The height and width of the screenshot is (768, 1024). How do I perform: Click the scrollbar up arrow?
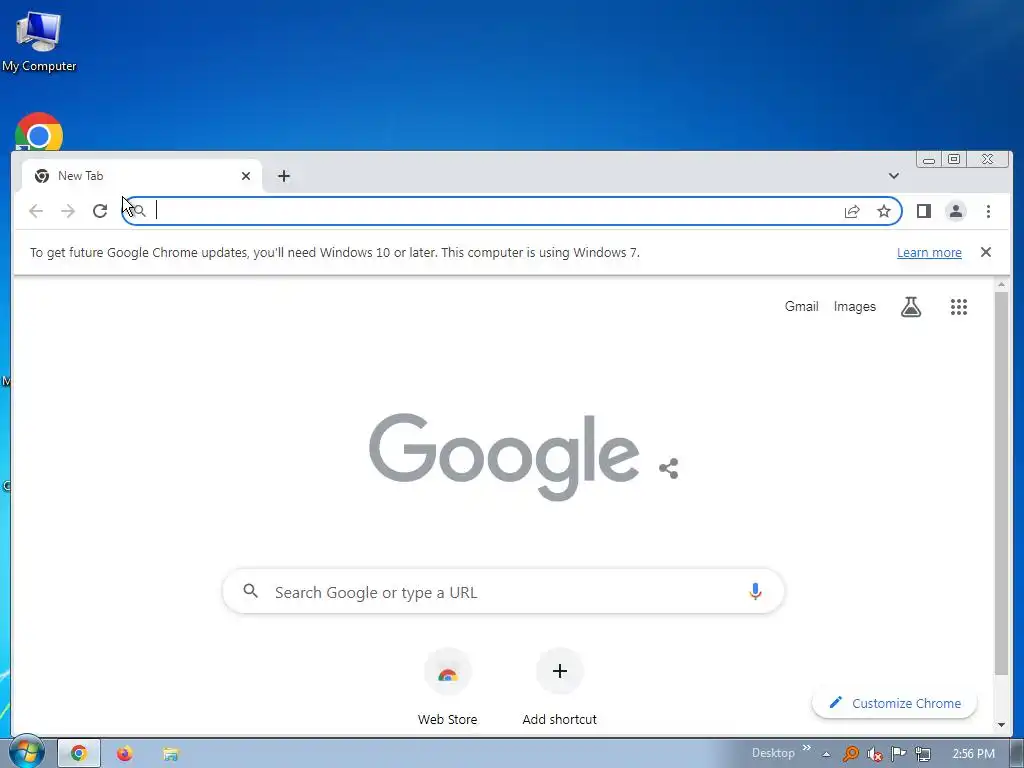tap(1001, 284)
